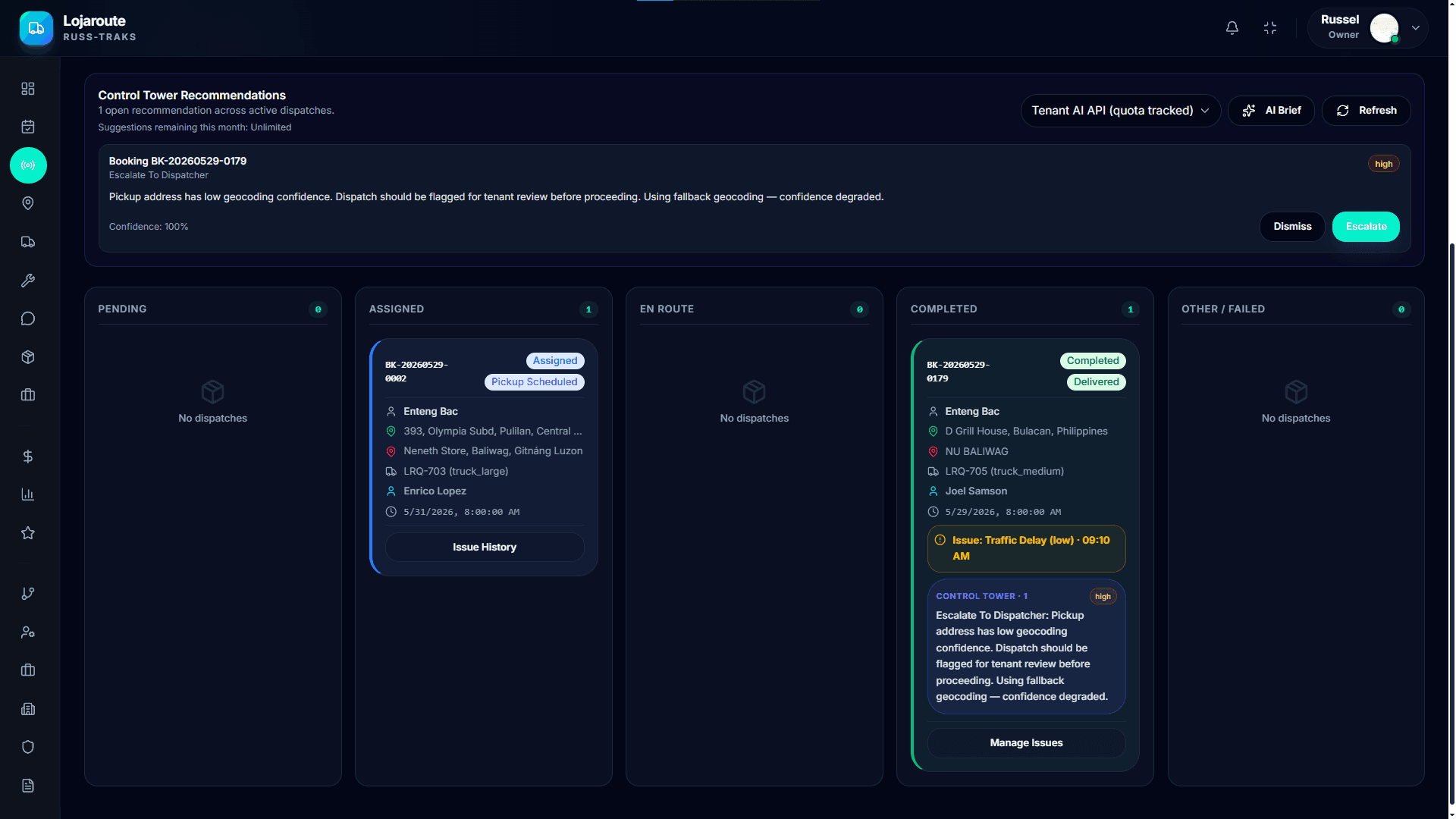Open the Tenant AI API dropdown
The width and height of the screenshot is (1456, 819).
[1120, 111]
